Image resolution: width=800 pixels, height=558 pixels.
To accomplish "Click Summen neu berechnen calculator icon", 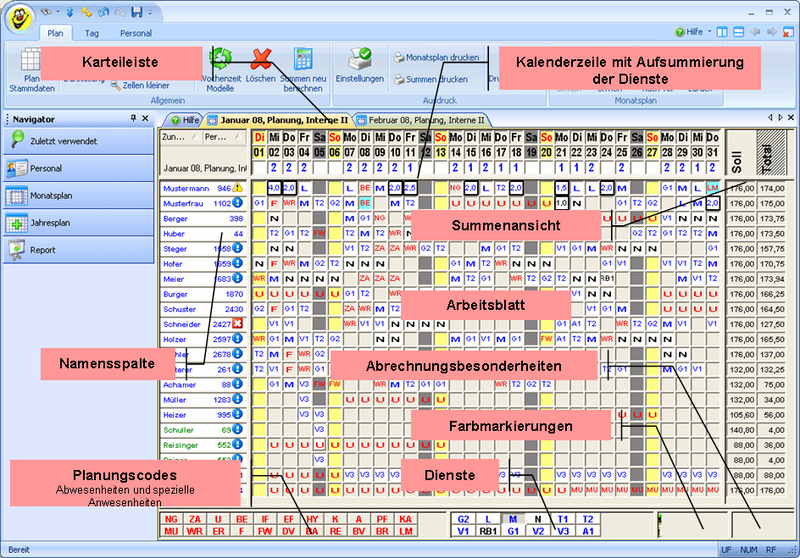I will click(x=303, y=60).
